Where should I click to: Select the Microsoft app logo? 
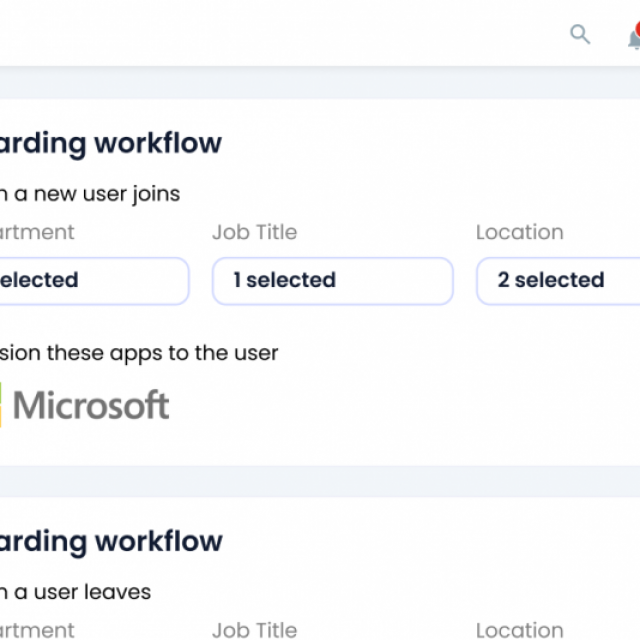tap(84, 405)
